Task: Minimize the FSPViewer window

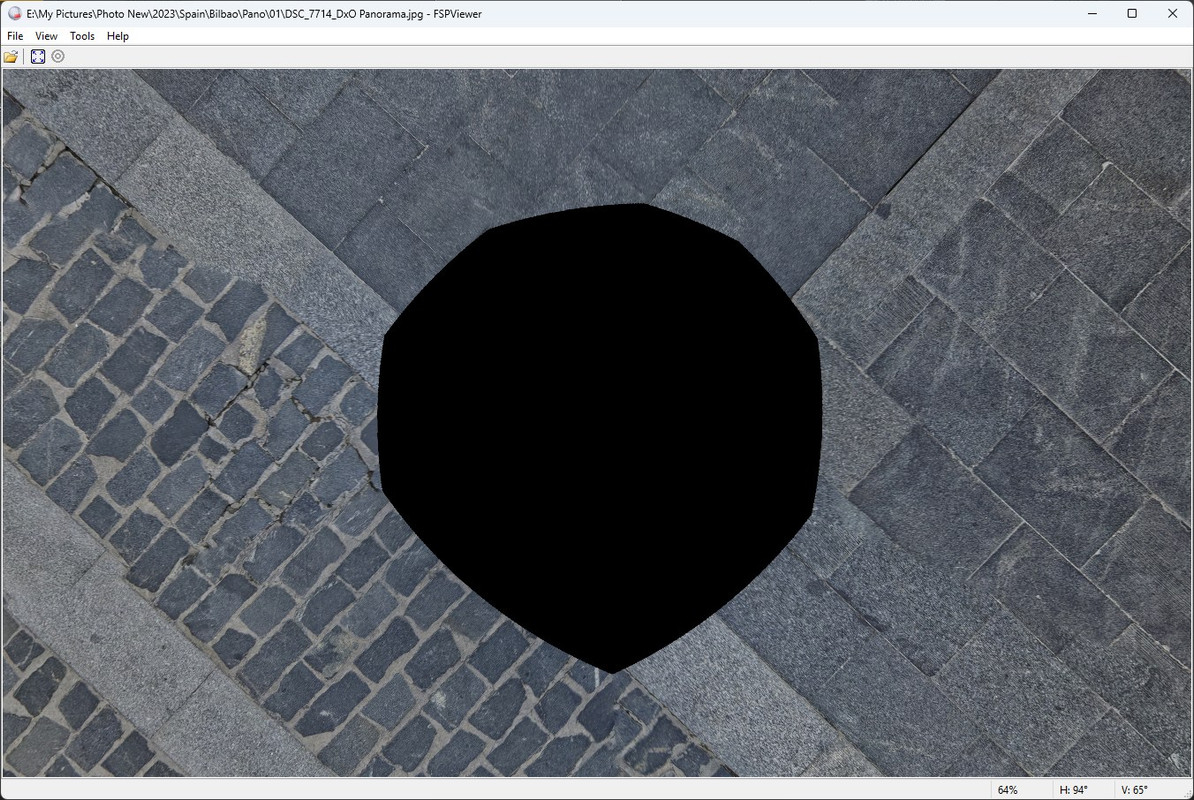Action: pyautogui.click(x=1092, y=13)
